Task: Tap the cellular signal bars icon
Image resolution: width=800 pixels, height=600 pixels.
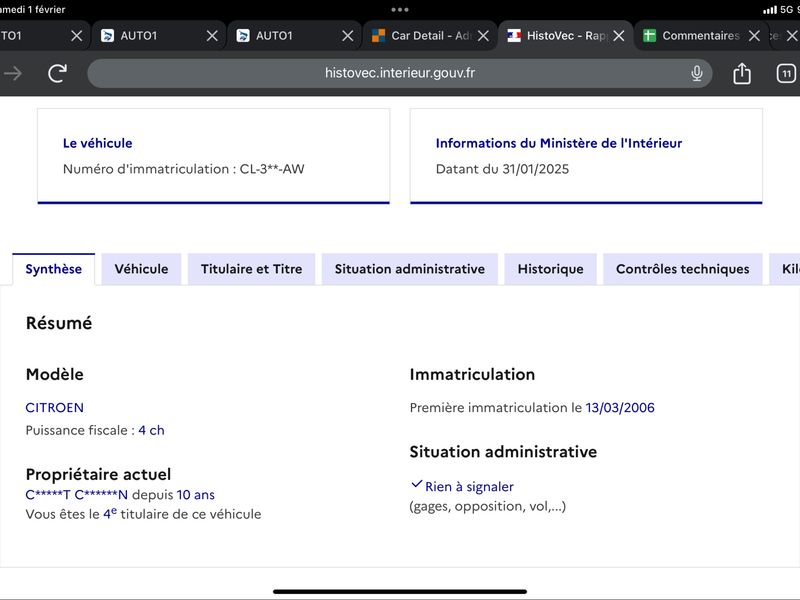Action: (x=770, y=10)
